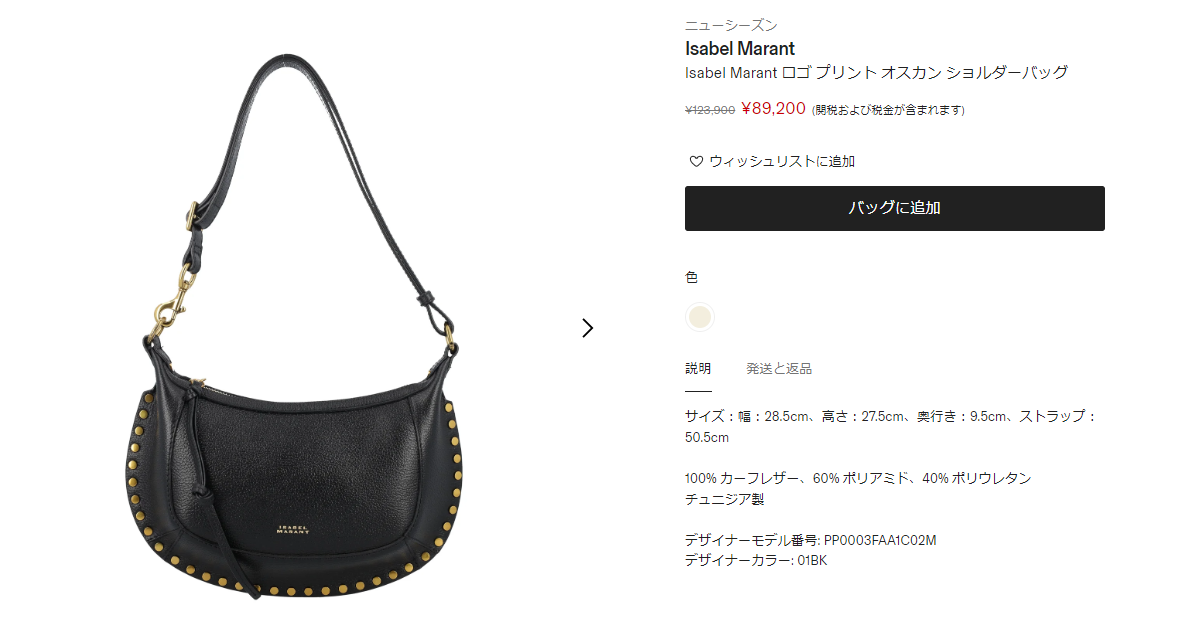Add item with バッグに追加 button

coord(895,208)
